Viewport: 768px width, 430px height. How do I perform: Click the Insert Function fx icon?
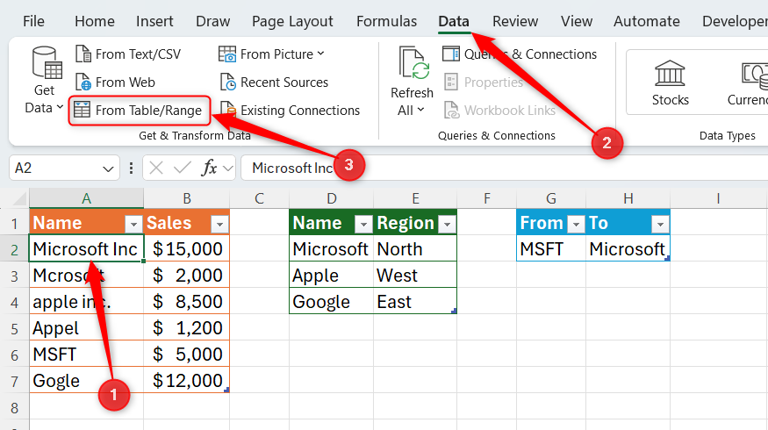click(209, 168)
